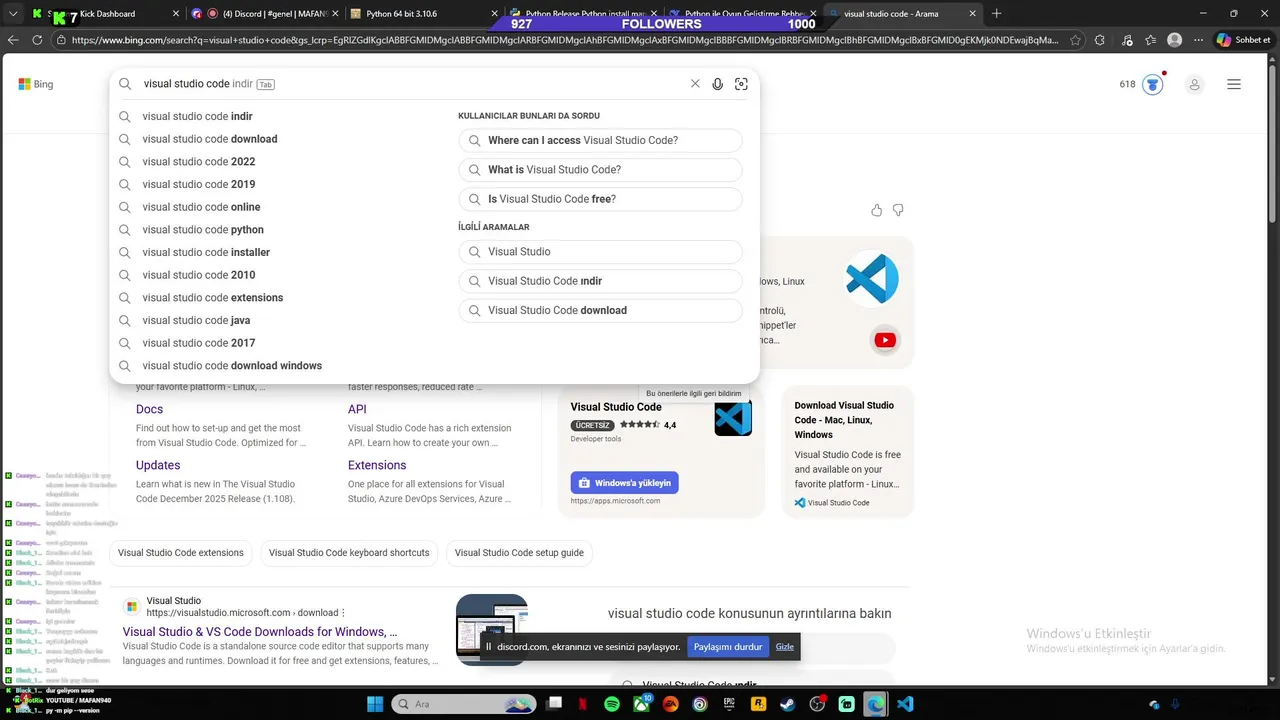Ask What is Visual Studio Code?

pos(600,170)
